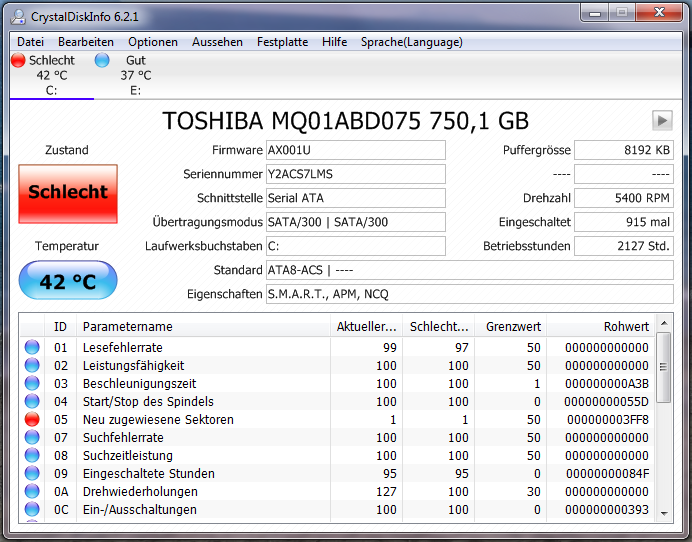Click the Suchzeitleistung parameter name

tap(128, 455)
